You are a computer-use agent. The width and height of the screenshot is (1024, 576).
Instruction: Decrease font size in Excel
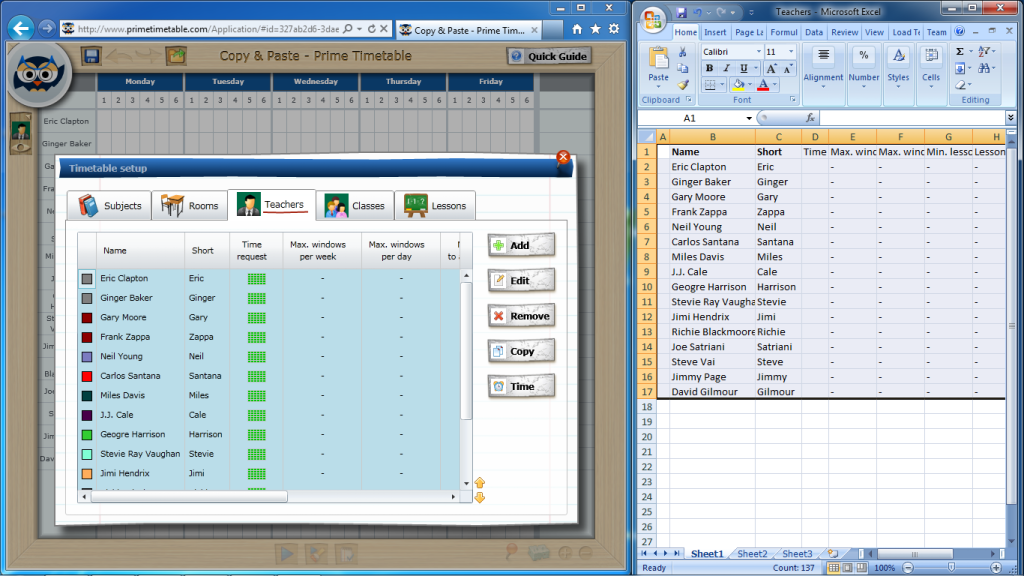pos(788,68)
